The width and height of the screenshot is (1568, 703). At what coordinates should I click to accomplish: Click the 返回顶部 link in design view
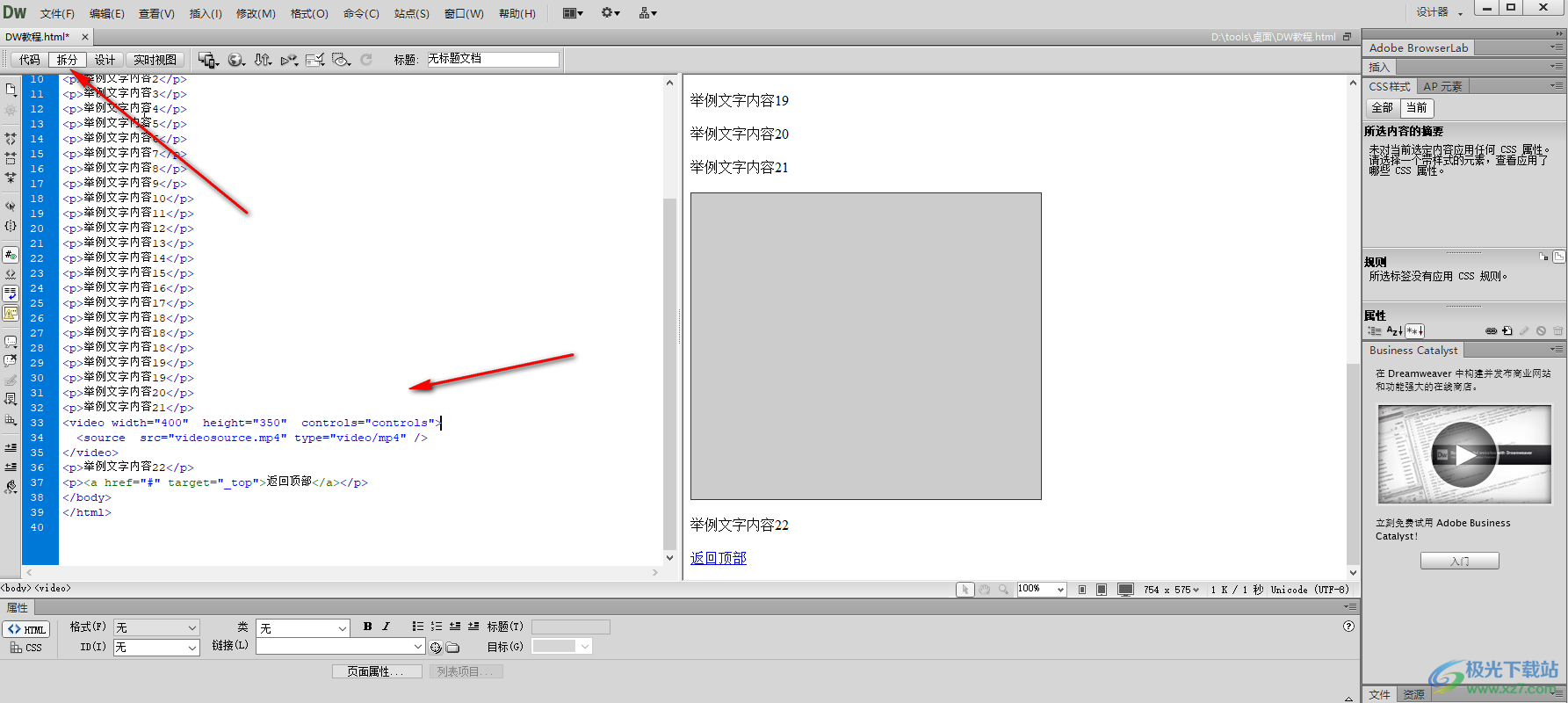click(x=719, y=558)
